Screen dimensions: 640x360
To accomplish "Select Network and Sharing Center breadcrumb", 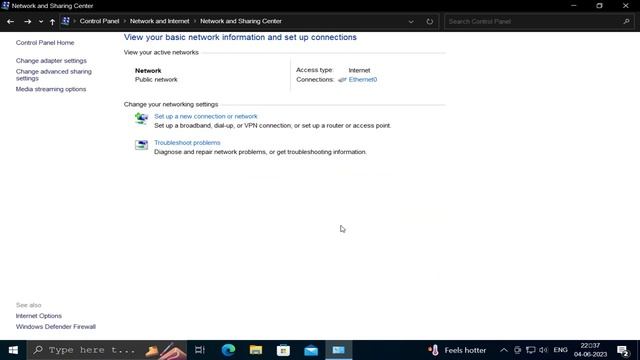I will pos(241,21).
